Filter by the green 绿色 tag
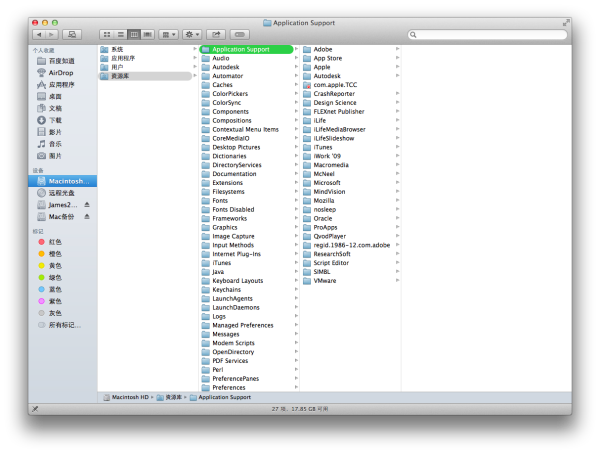Viewport: 600px width, 454px height. pos(55,277)
